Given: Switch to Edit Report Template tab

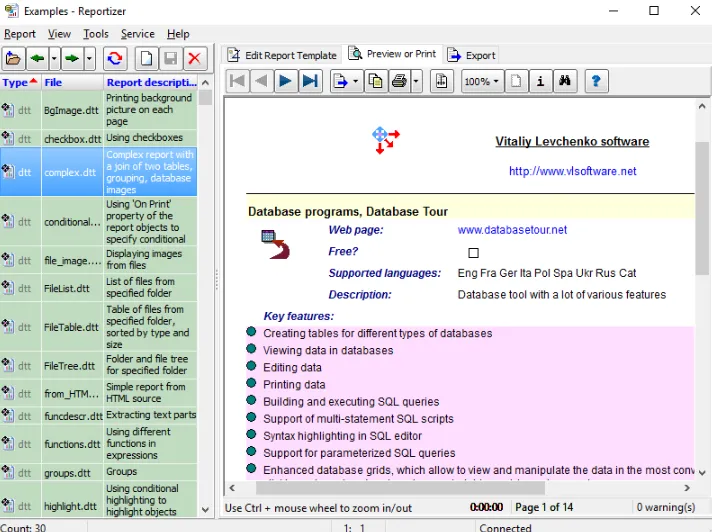Looking at the screenshot, I should tap(282, 55).
